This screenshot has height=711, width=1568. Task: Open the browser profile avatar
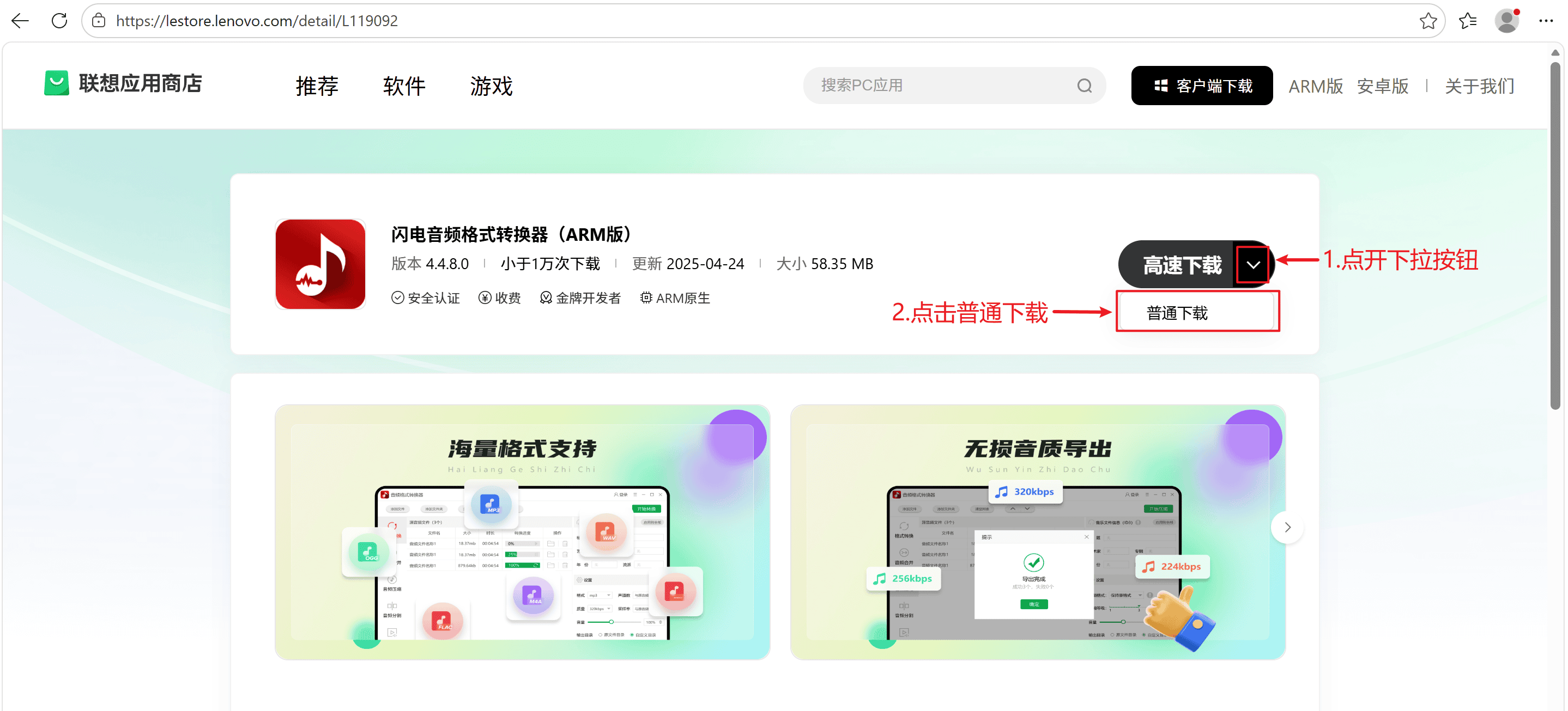[x=1506, y=21]
